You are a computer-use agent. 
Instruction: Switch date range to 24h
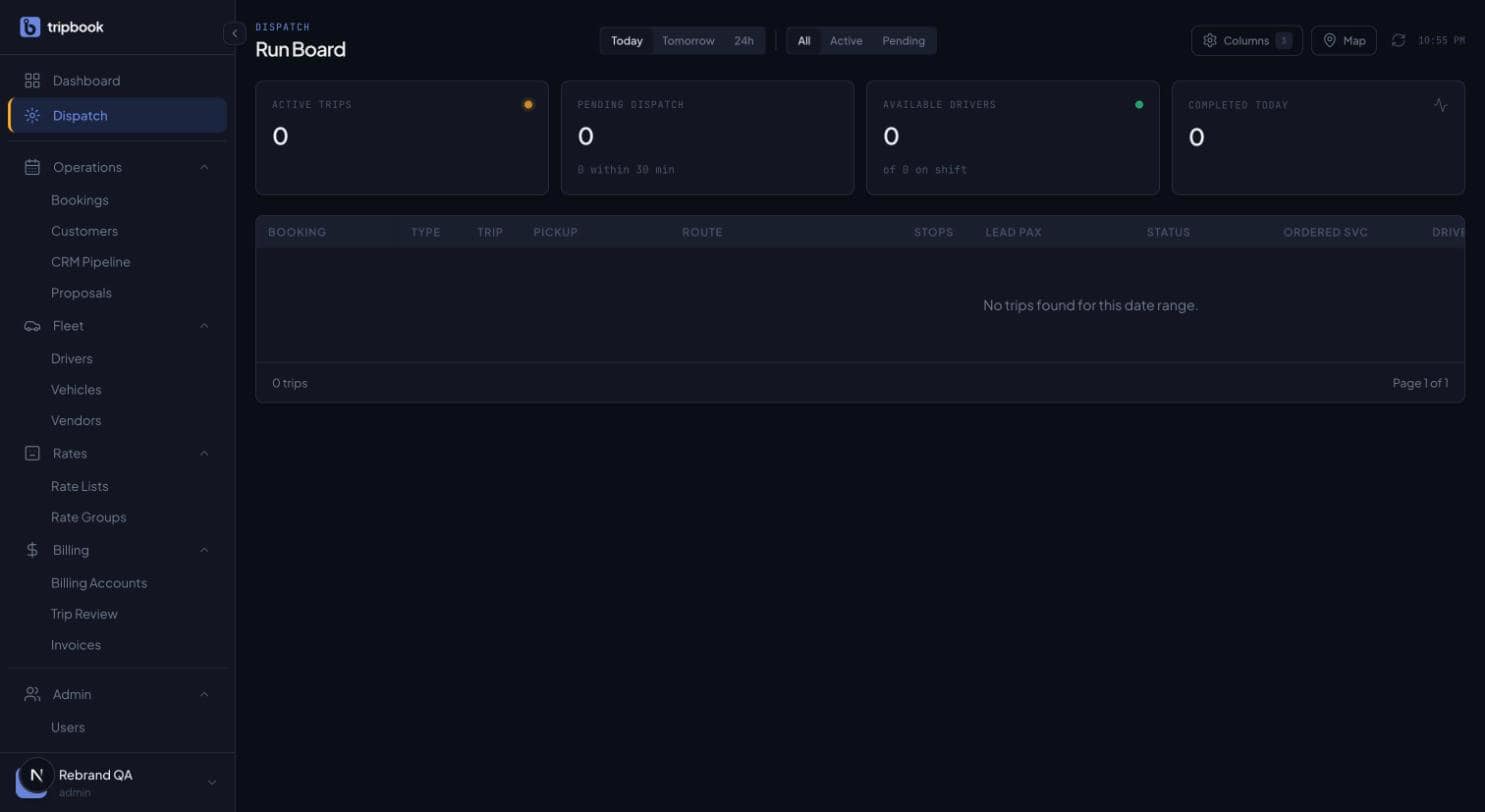point(744,41)
